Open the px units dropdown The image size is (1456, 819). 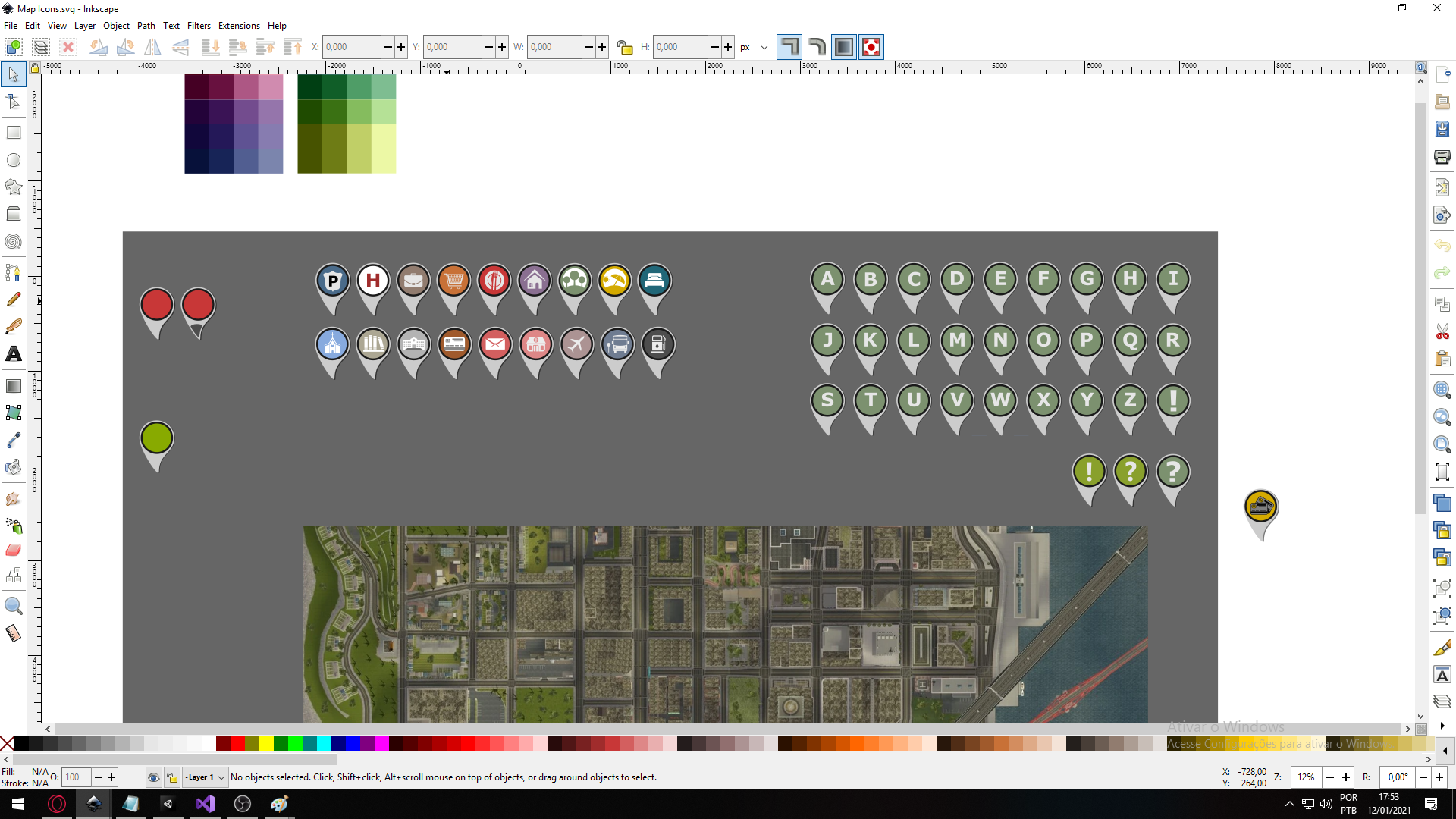(x=754, y=47)
